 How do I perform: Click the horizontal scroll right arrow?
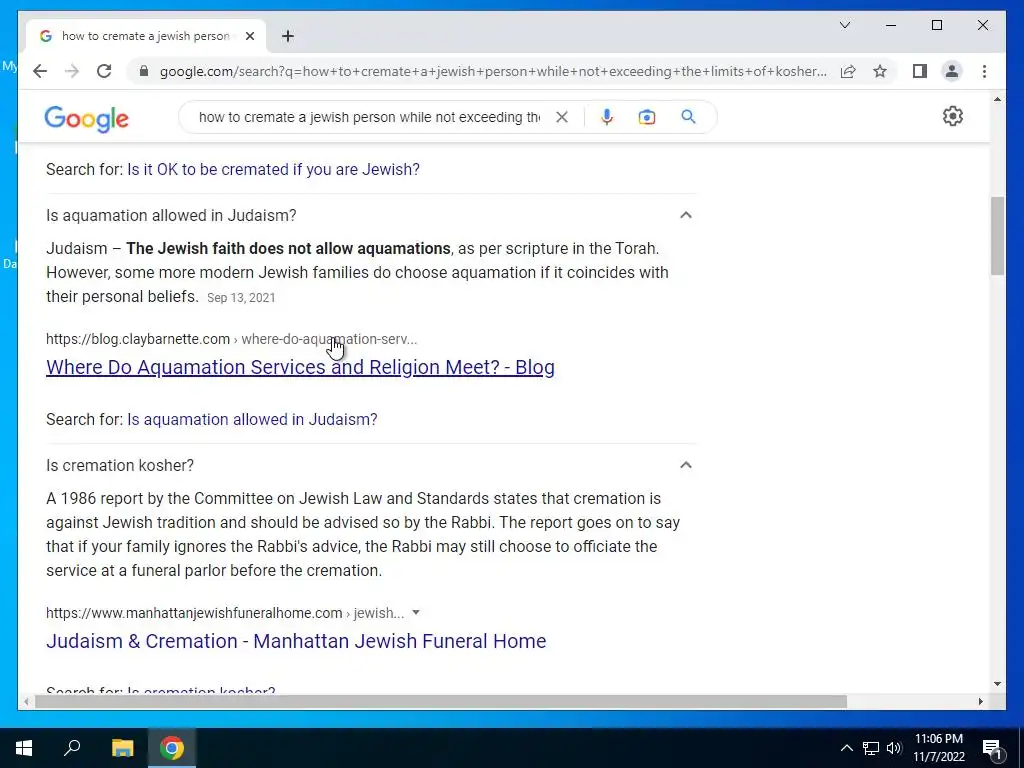point(980,701)
